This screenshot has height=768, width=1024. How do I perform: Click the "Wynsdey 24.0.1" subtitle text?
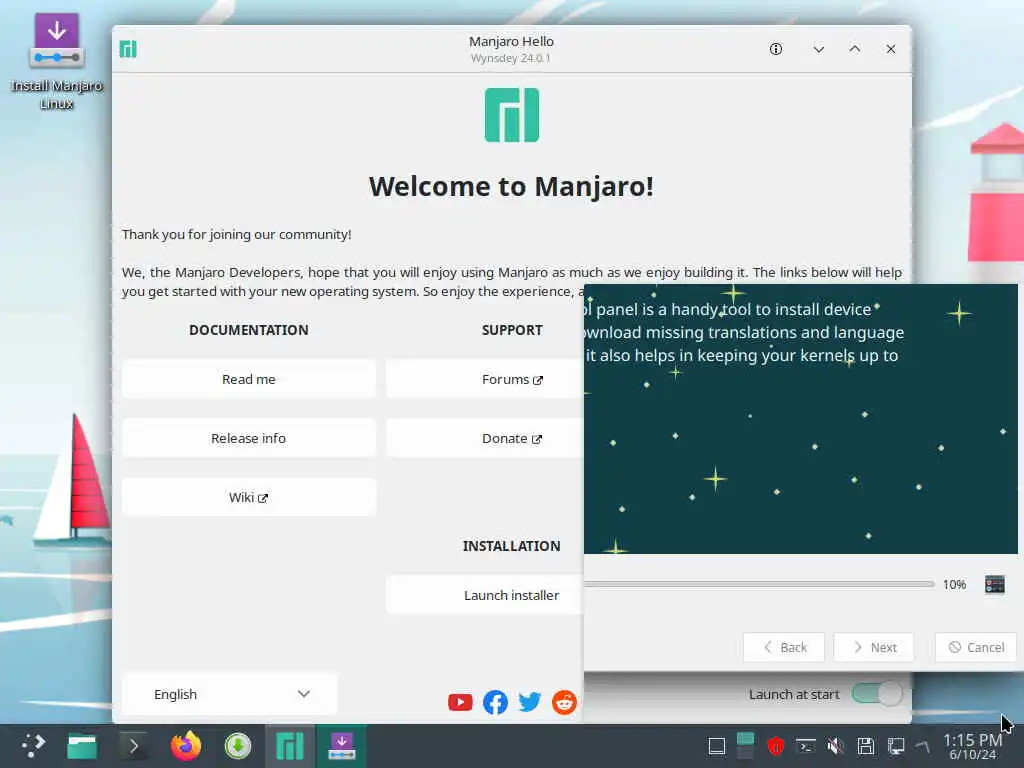[x=511, y=58]
